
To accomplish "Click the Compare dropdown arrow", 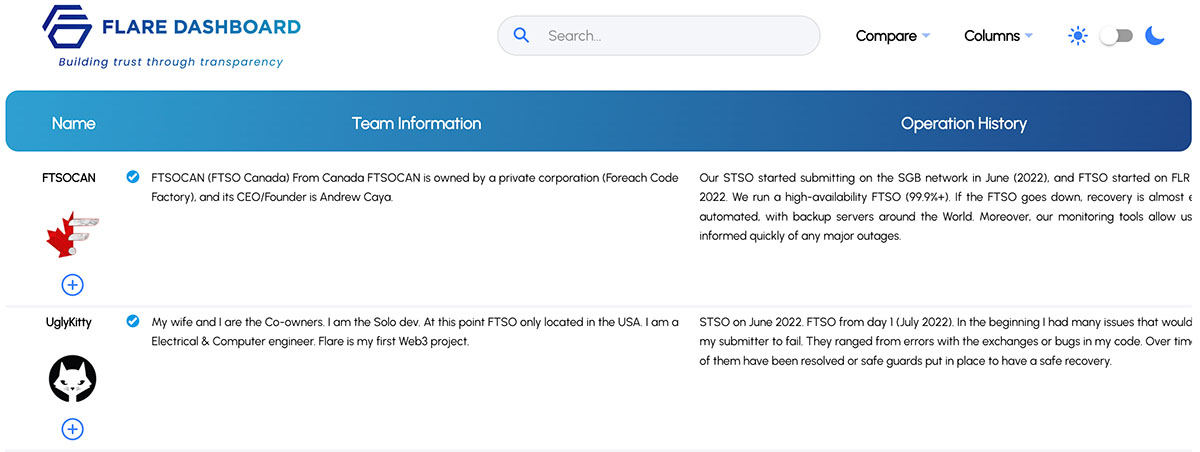I will (926, 36).
